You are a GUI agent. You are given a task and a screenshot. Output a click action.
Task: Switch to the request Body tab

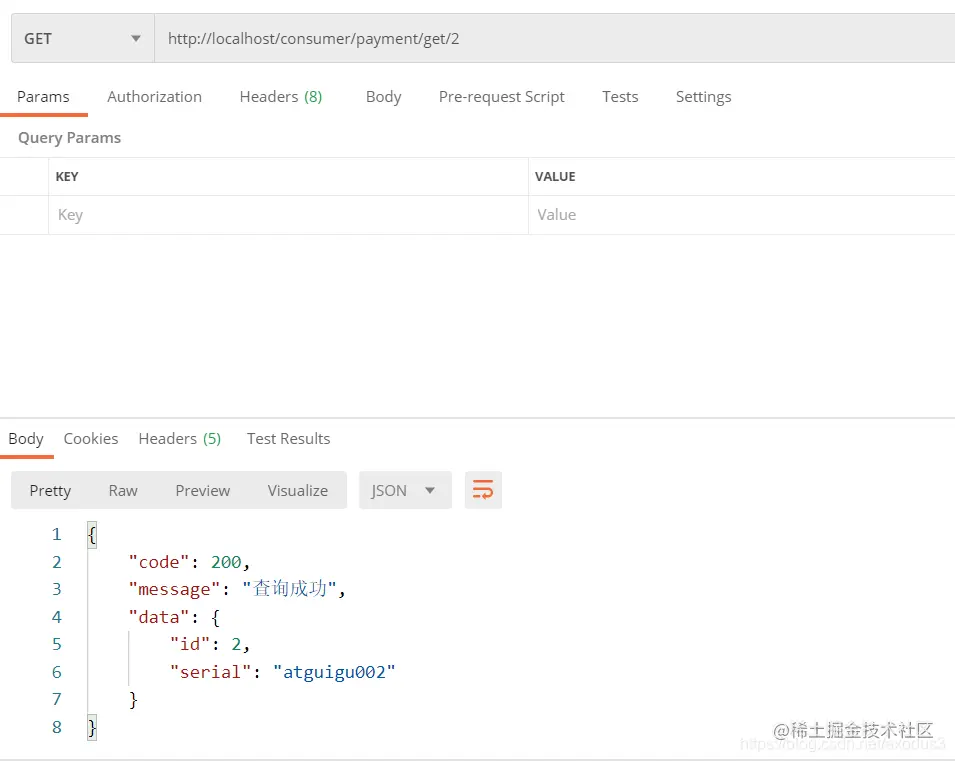[384, 97]
